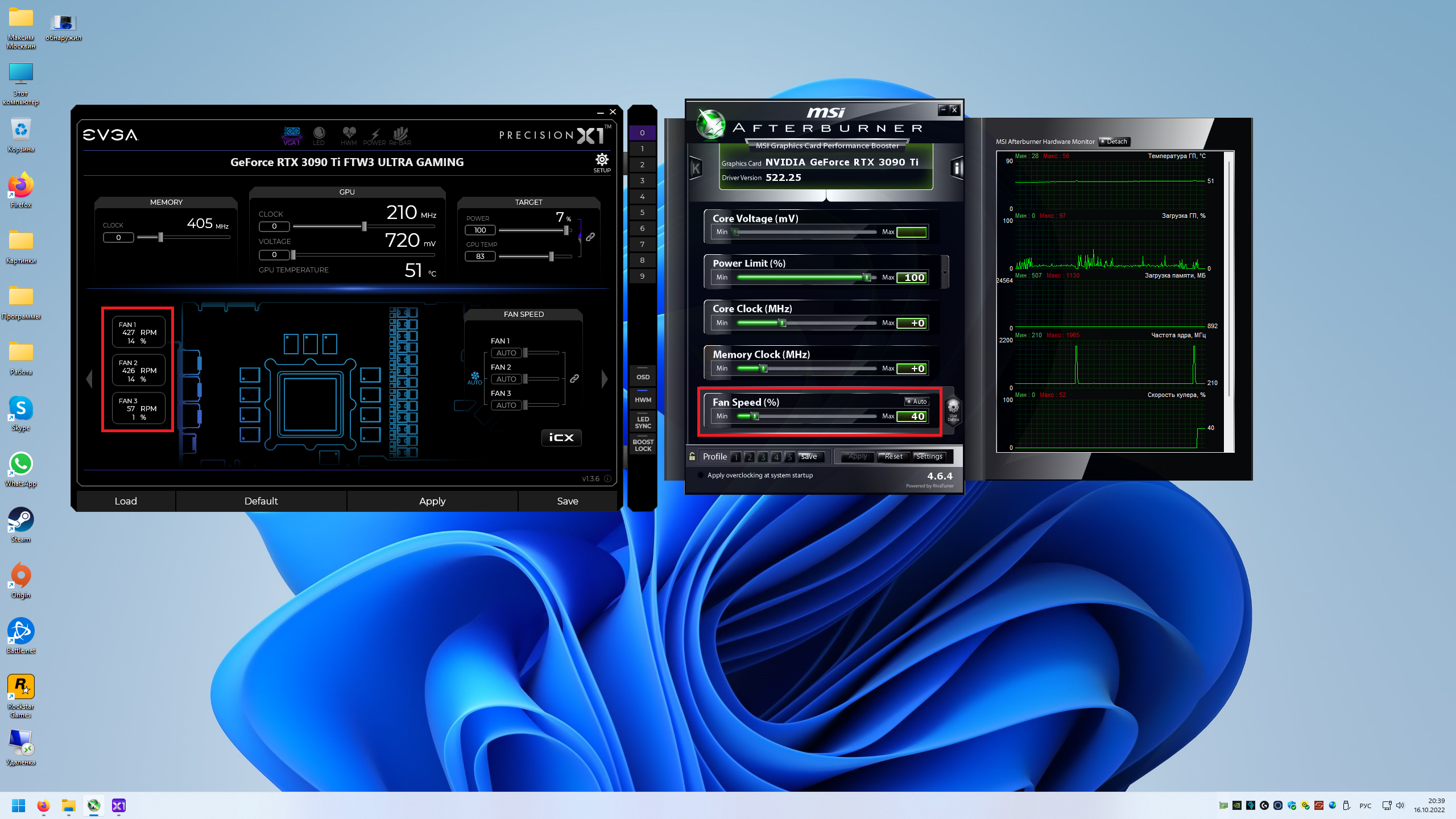Image resolution: width=1456 pixels, height=819 pixels.
Task: Click Reset button in Afterburner
Action: [893, 457]
